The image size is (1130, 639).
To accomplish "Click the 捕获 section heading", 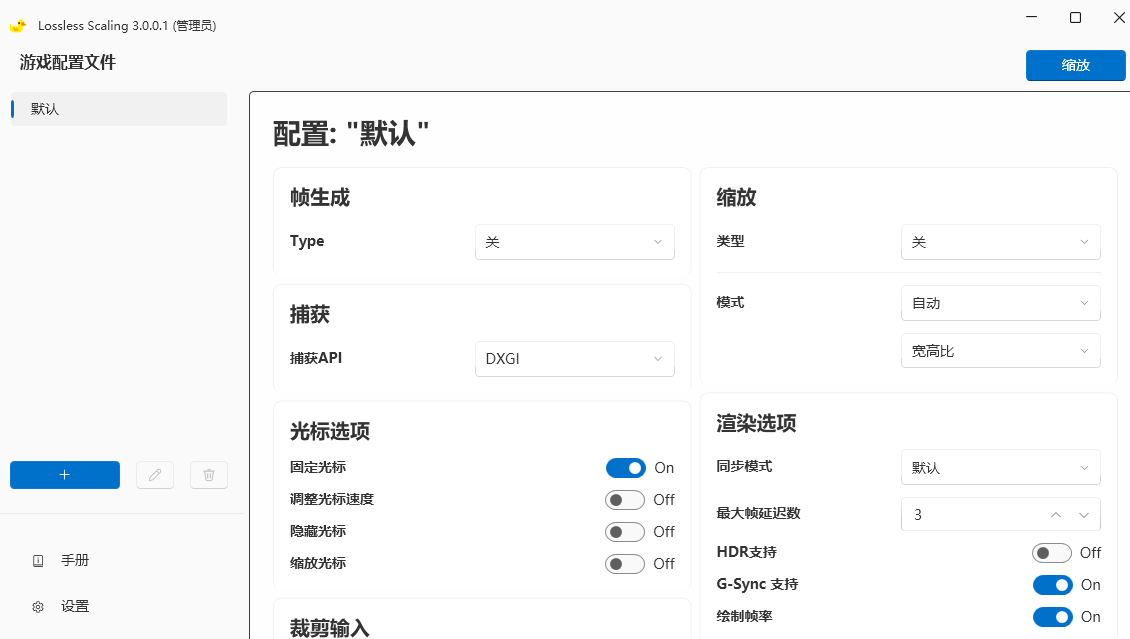I will click(310, 314).
